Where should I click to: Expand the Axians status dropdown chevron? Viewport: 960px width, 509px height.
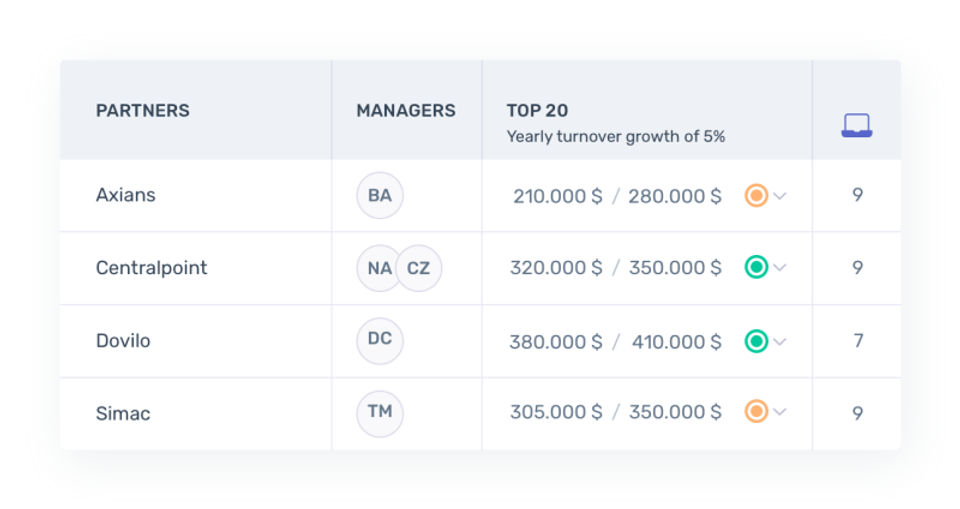[x=780, y=196]
